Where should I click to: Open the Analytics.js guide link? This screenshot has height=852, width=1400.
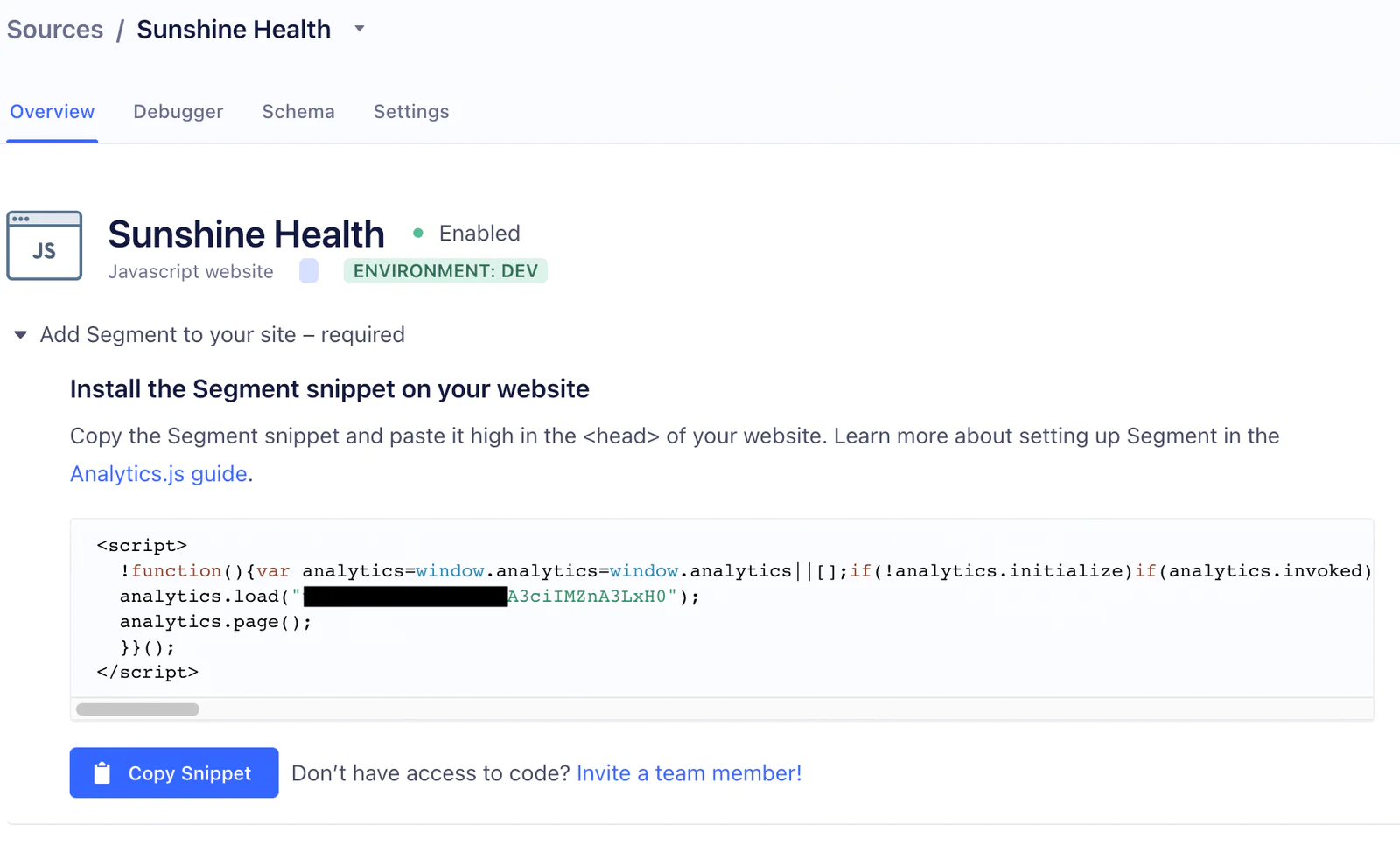click(x=158, y=474)
